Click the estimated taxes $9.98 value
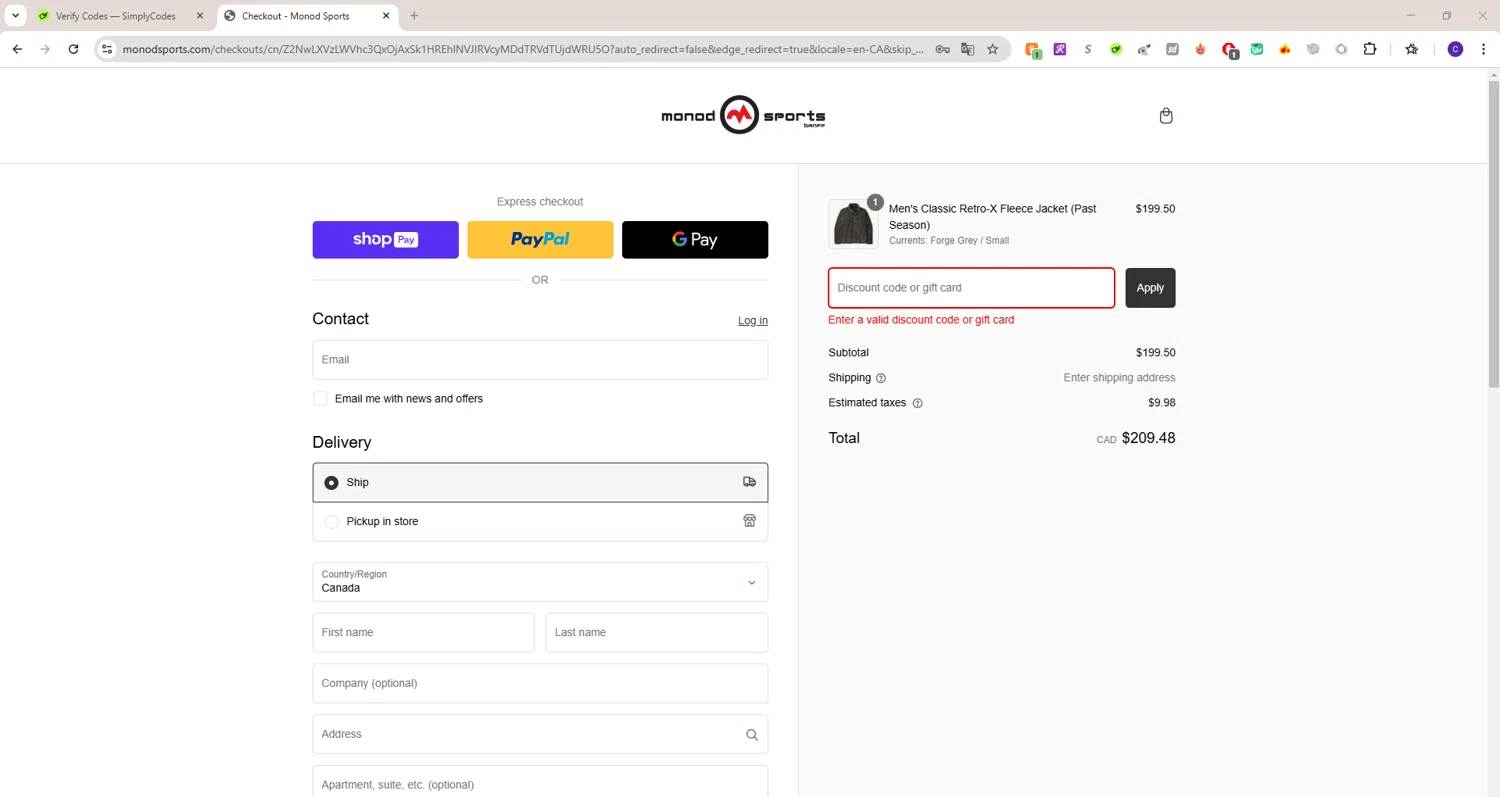 pyautogui.click(x=1162, y=403)
